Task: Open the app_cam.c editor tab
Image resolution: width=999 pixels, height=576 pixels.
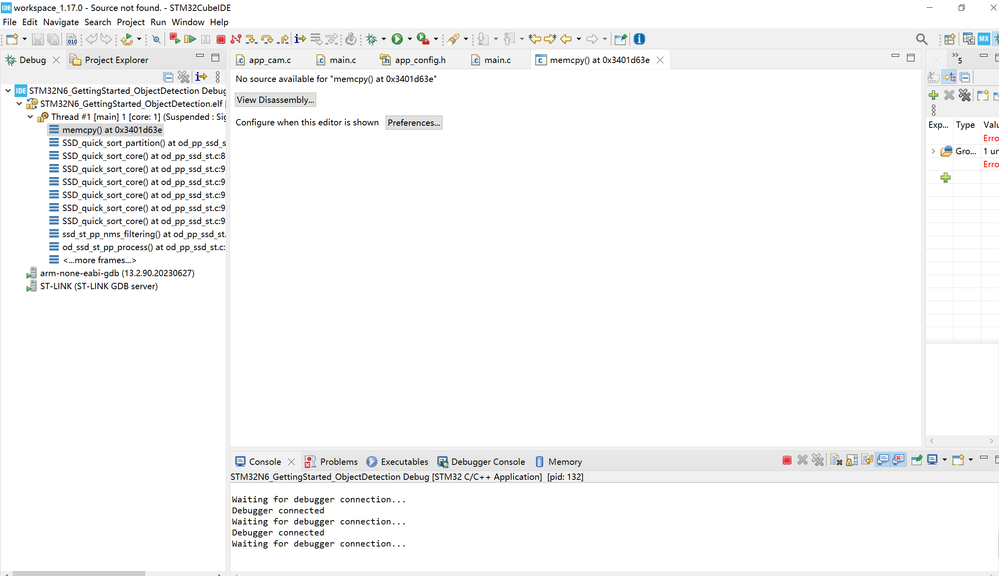Action: pyautogui.click(x=263, y=60)
